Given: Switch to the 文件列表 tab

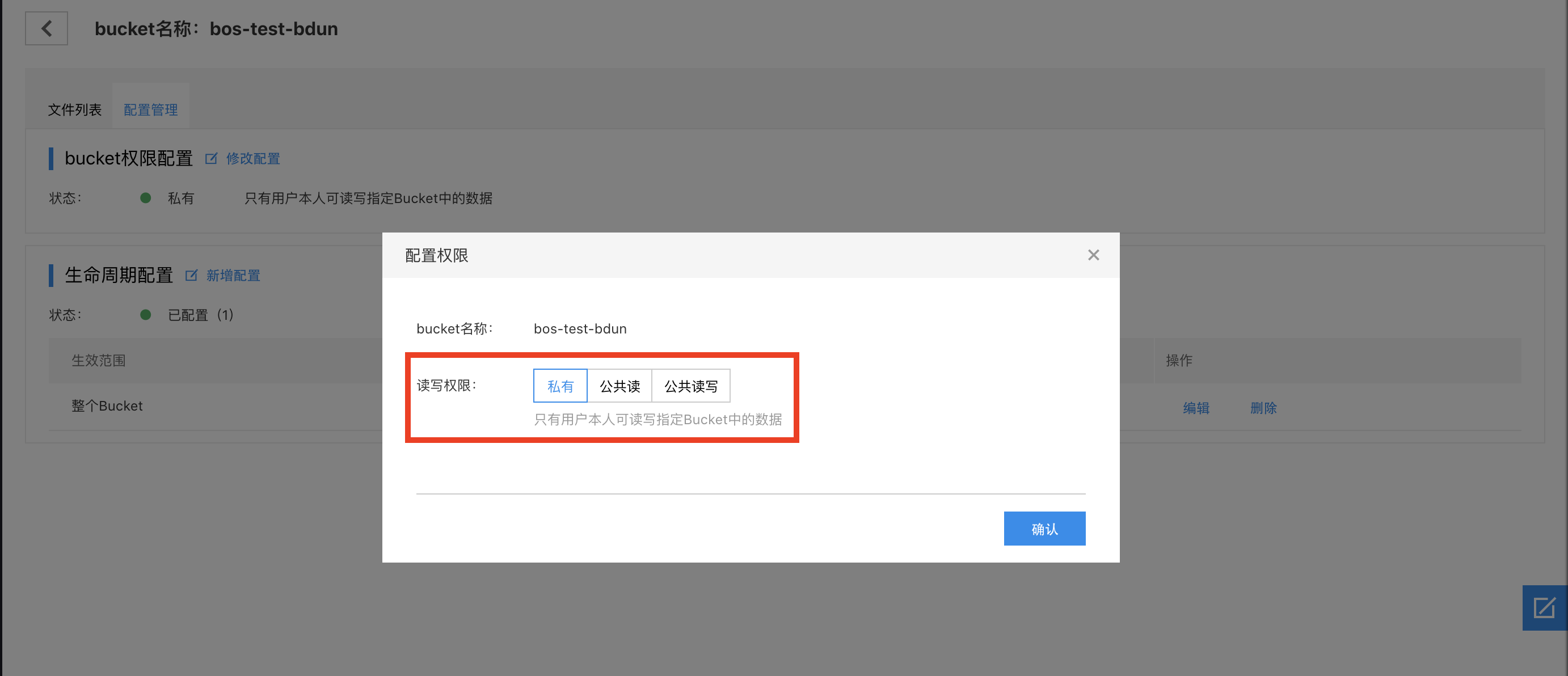Looking at the screenshot, I should [x=75, y=110].
